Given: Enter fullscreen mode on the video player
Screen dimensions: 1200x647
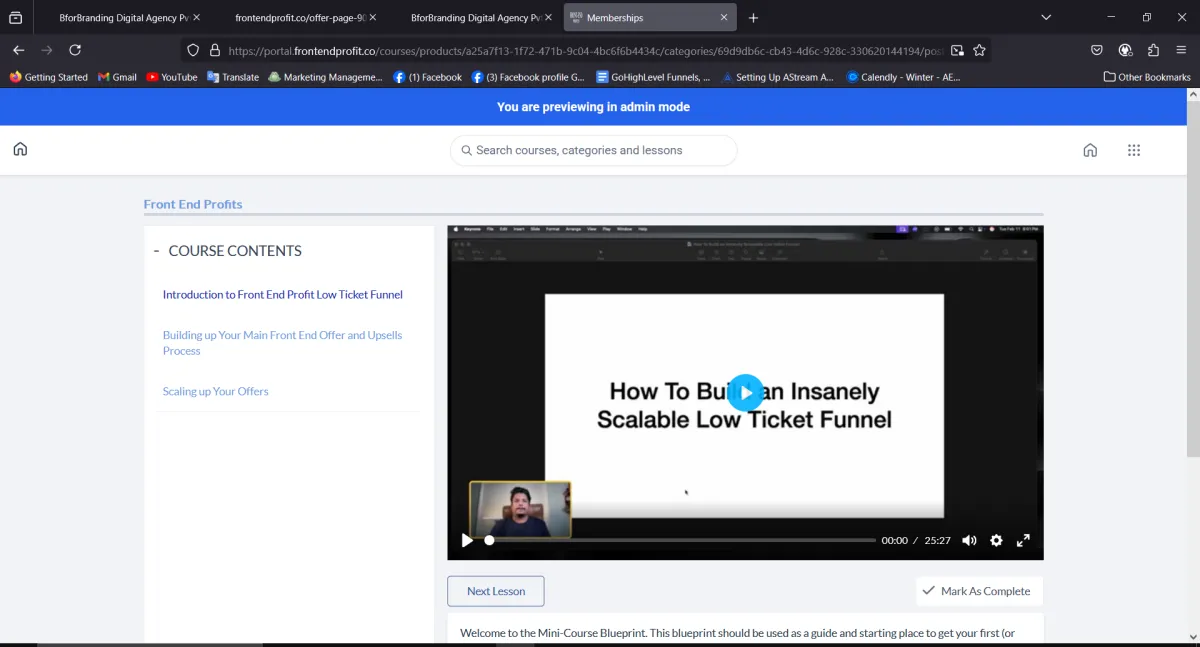Looking at the screenshot, I should (x=1023, y=540).
